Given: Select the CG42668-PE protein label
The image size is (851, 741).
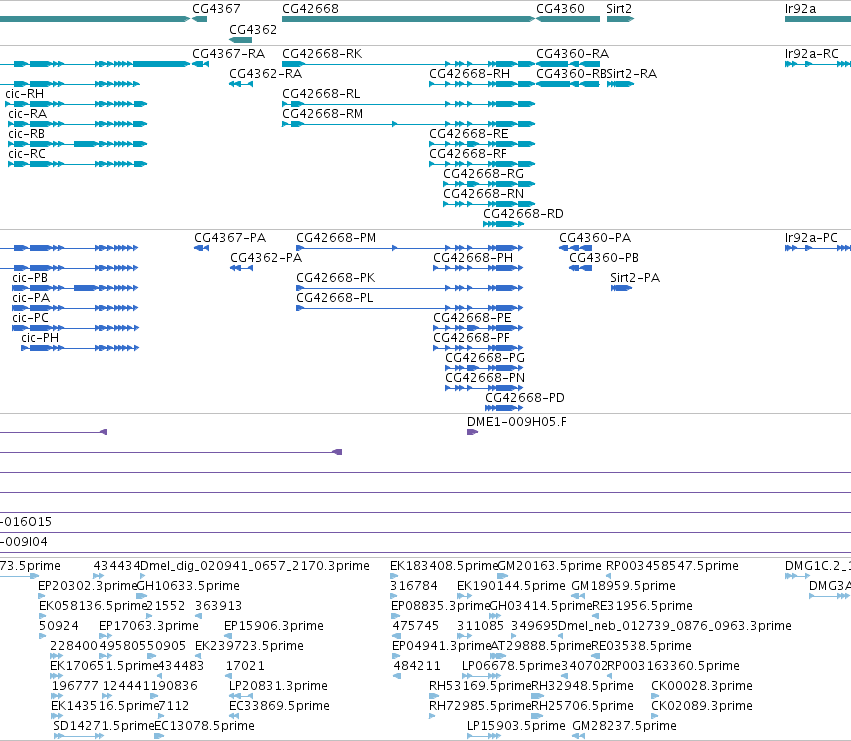Looking at the screenshot, I should click(472, 318).
